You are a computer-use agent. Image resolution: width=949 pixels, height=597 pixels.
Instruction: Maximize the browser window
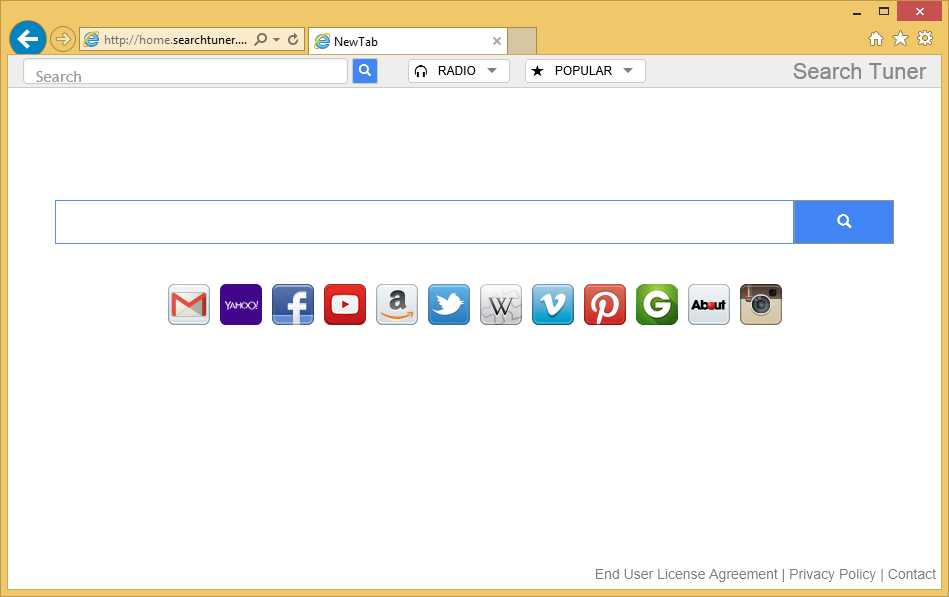pyautogui.click(x=884, y=12)
